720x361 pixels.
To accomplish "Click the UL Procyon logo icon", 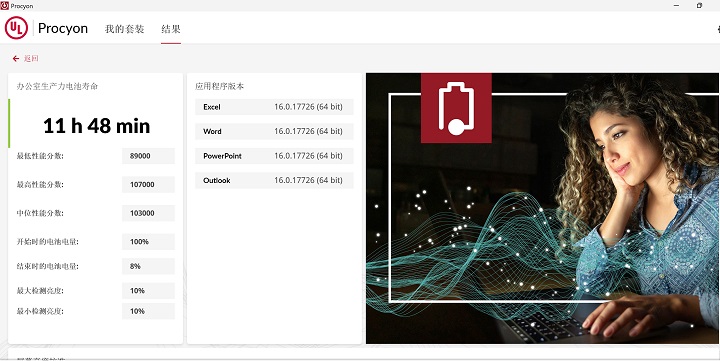I will point(17,28).
